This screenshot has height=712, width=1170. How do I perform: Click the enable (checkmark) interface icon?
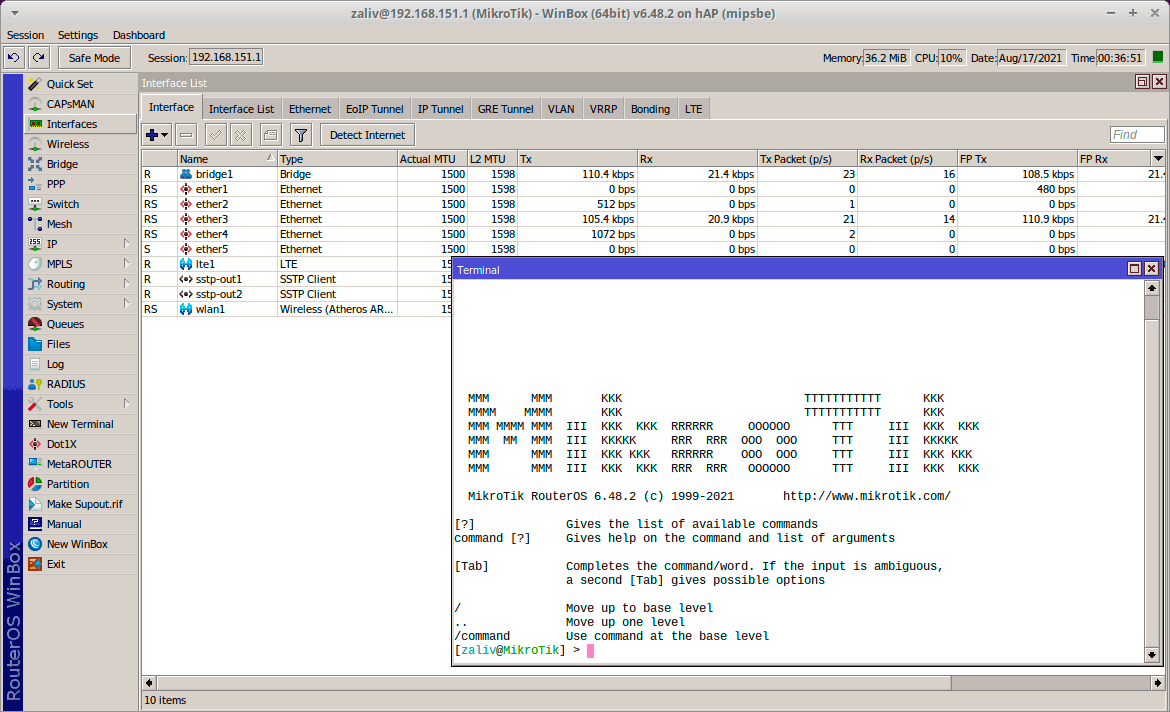(x=215, y=135)
